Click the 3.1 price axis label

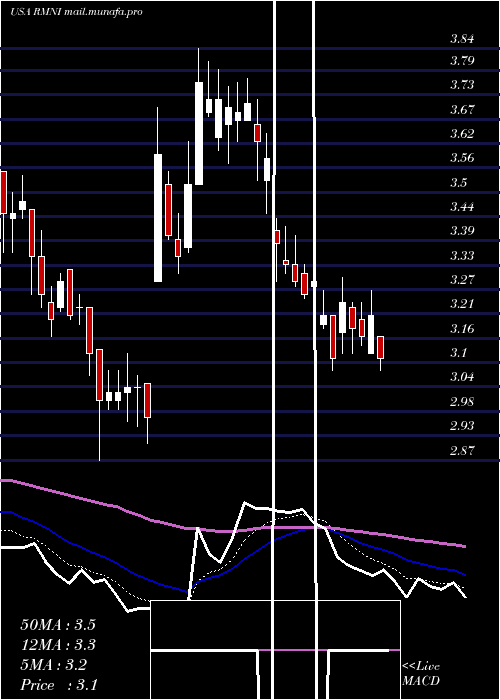point(458,353)
